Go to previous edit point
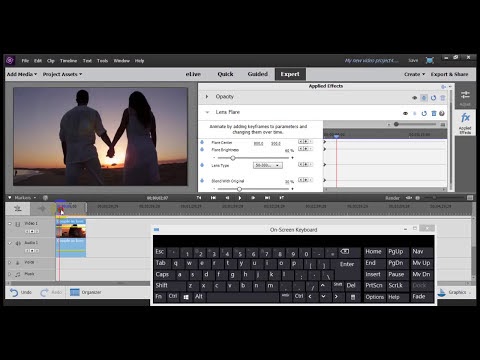This screenshot has height=360, width=480. point(213,198)
